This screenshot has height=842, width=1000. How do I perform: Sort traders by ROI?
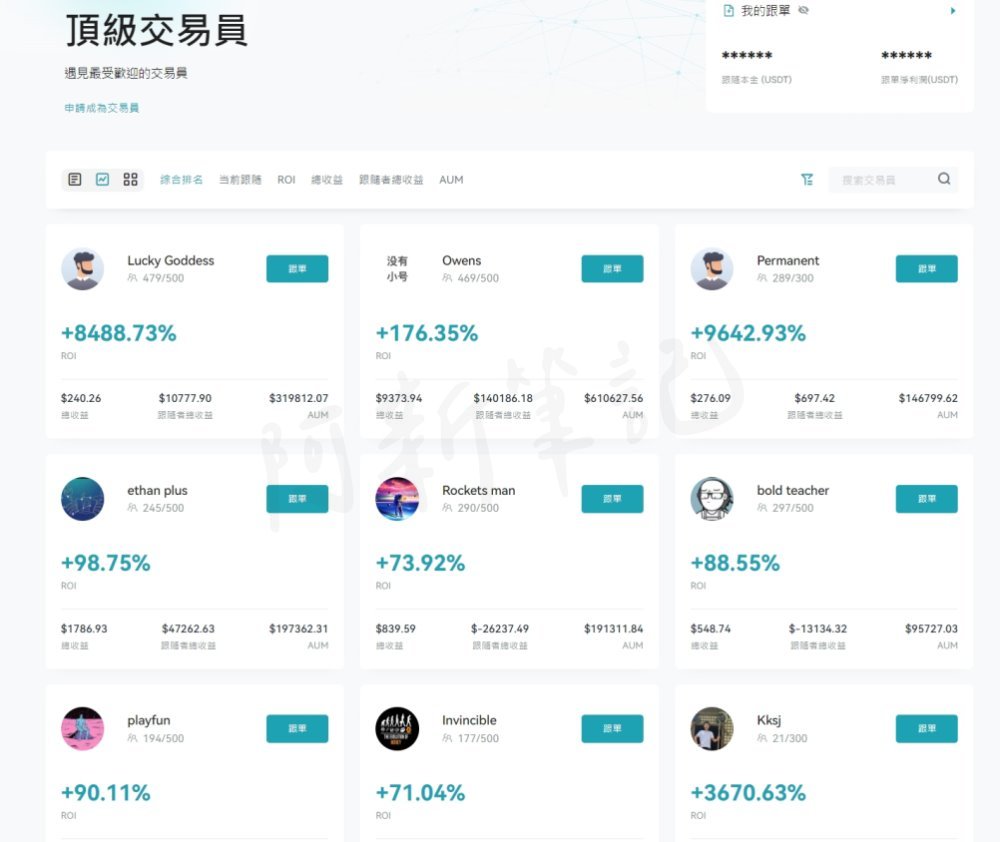point(286,180)
